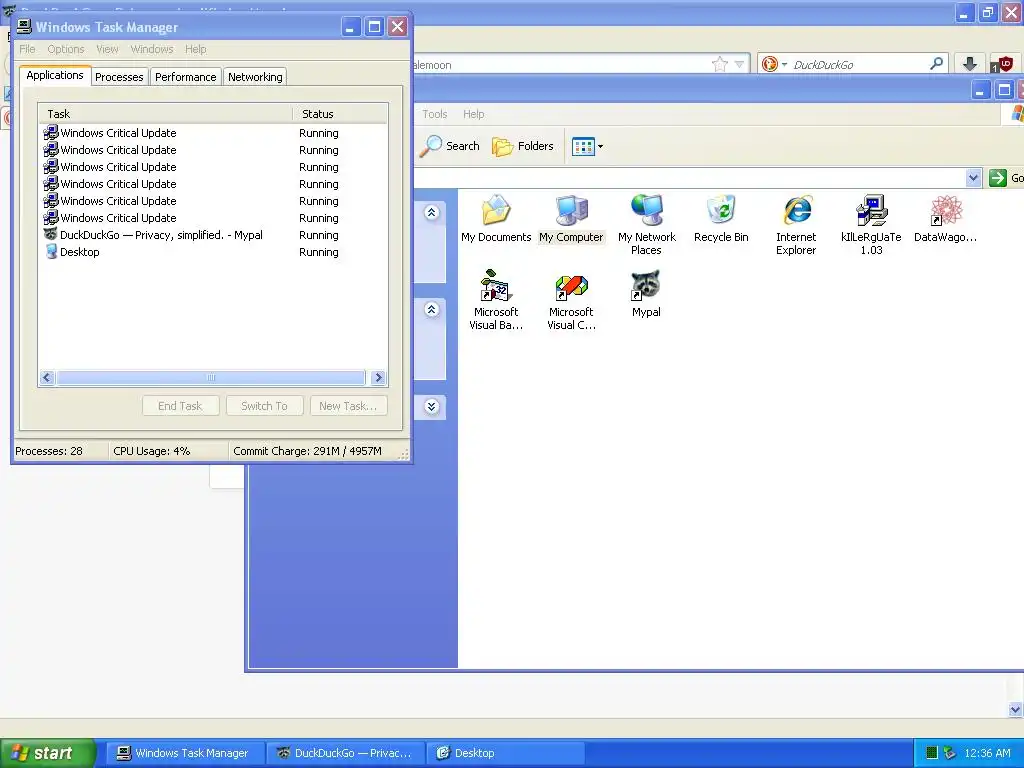Click the uBlock Origin extension icon

coord(1002,63)
